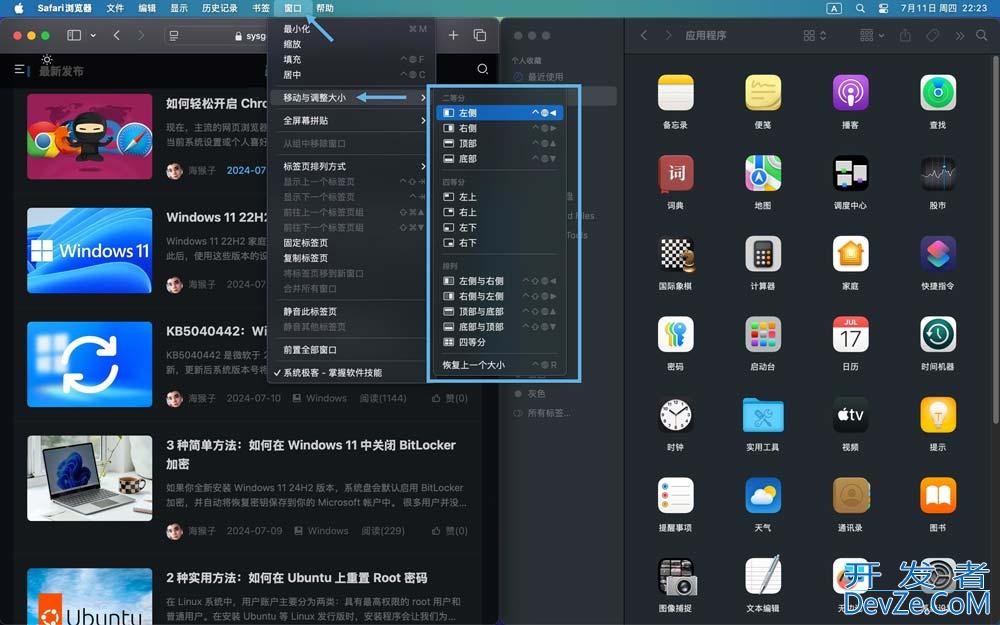Open the Stocks (股市) app icon

938,173
